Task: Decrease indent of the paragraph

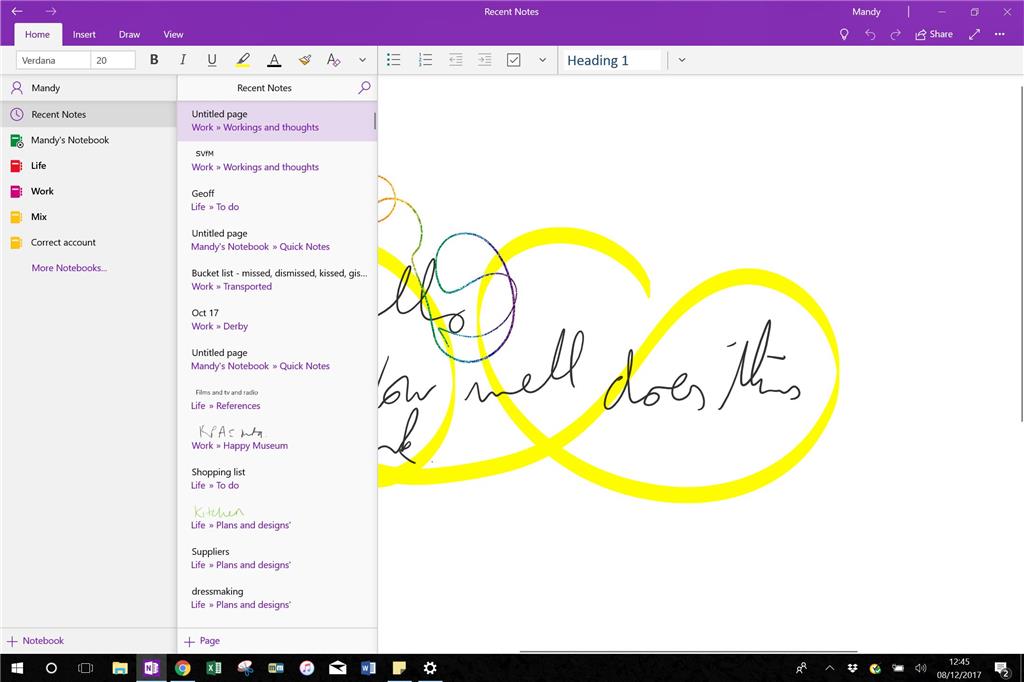Action: [455, 60]
